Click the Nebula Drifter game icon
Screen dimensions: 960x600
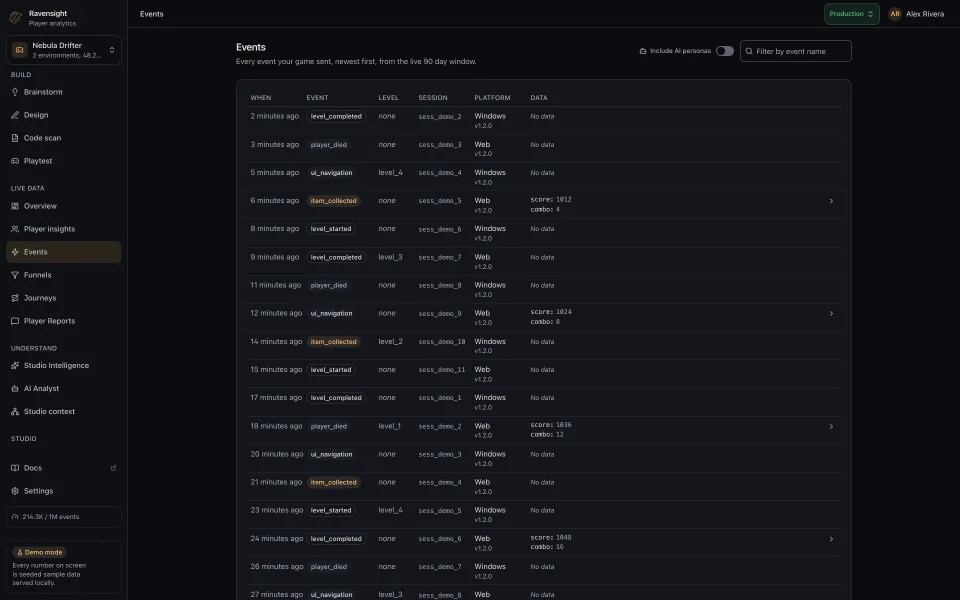20,50
